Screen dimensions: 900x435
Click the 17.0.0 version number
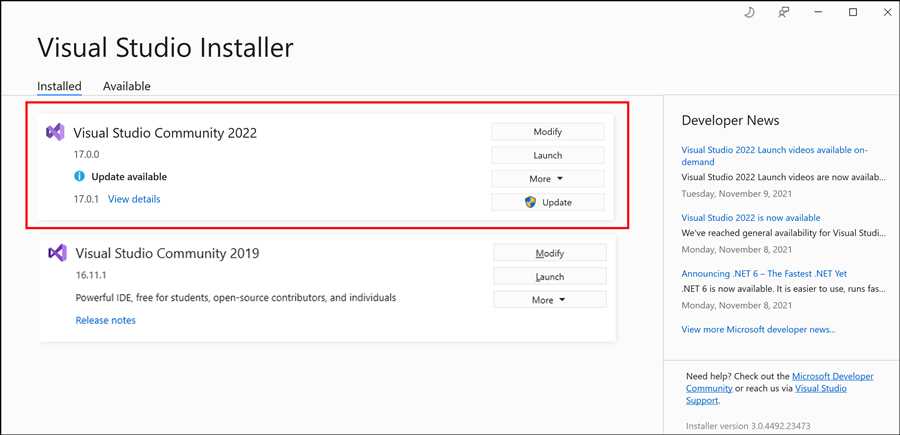tap(86, 154)
